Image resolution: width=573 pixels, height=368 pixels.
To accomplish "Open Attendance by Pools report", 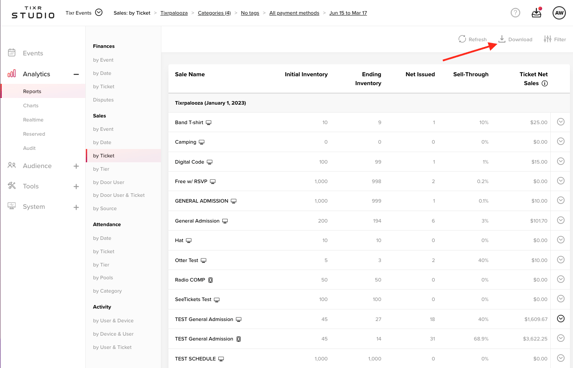I will click(x=103, y=278).
